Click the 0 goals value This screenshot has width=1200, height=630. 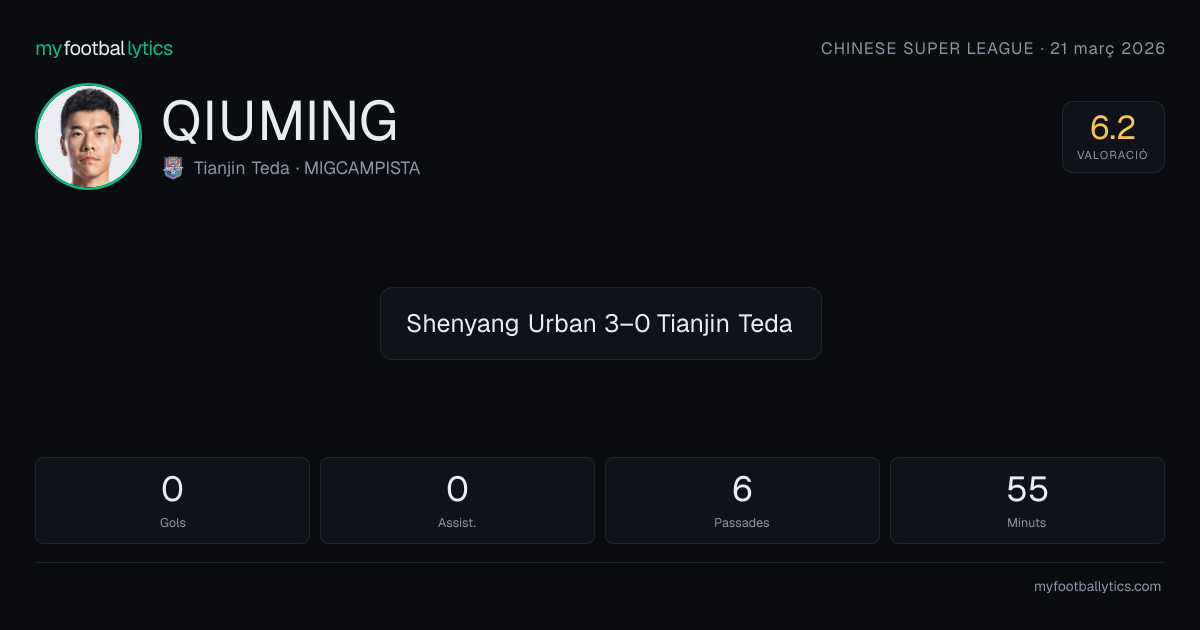(x=172, y=489)
